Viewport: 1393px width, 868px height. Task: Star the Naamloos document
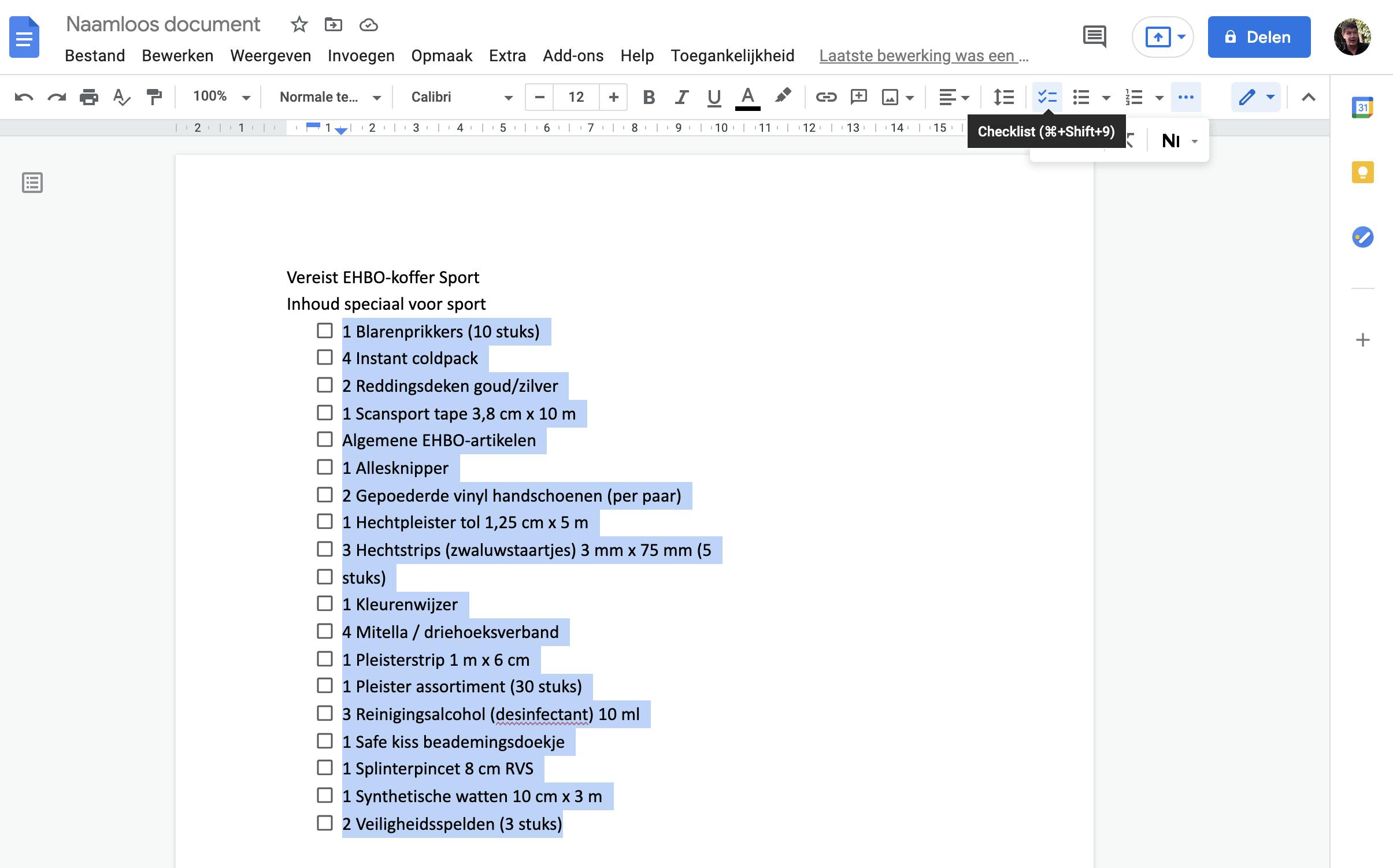click(x=299, y=25)
